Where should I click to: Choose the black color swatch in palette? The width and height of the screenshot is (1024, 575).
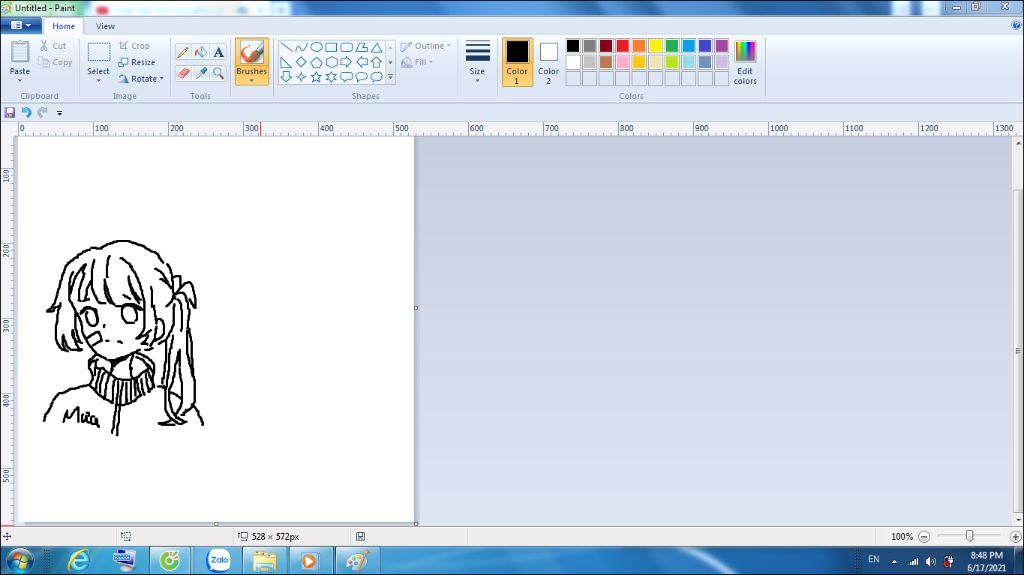[573, 46]
